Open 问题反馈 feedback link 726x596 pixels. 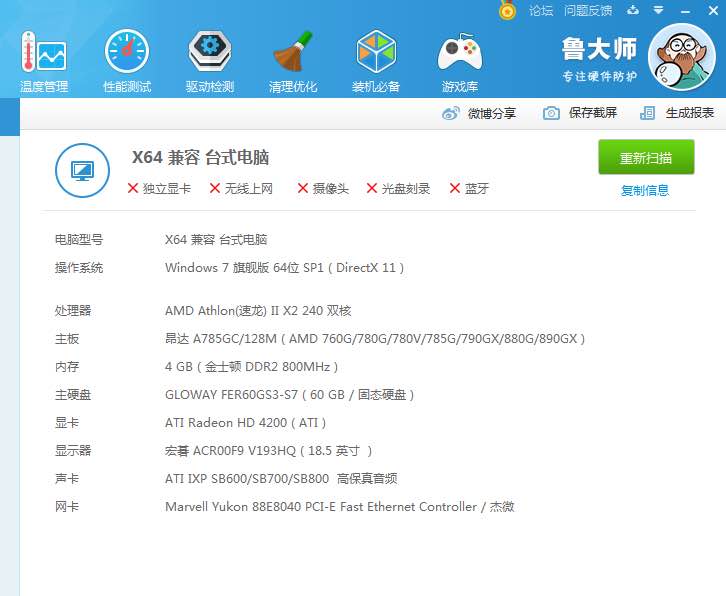pos(588,10)
